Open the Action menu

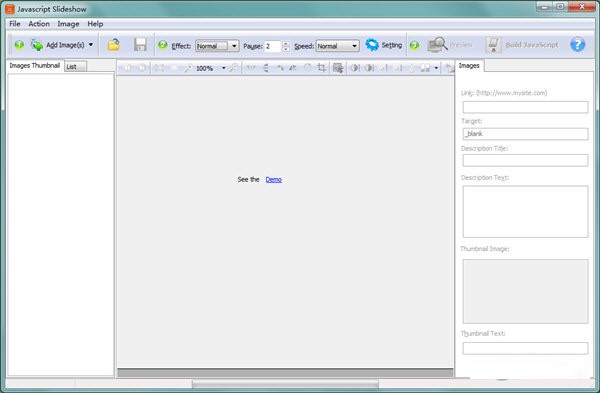(x=39, y=24)
